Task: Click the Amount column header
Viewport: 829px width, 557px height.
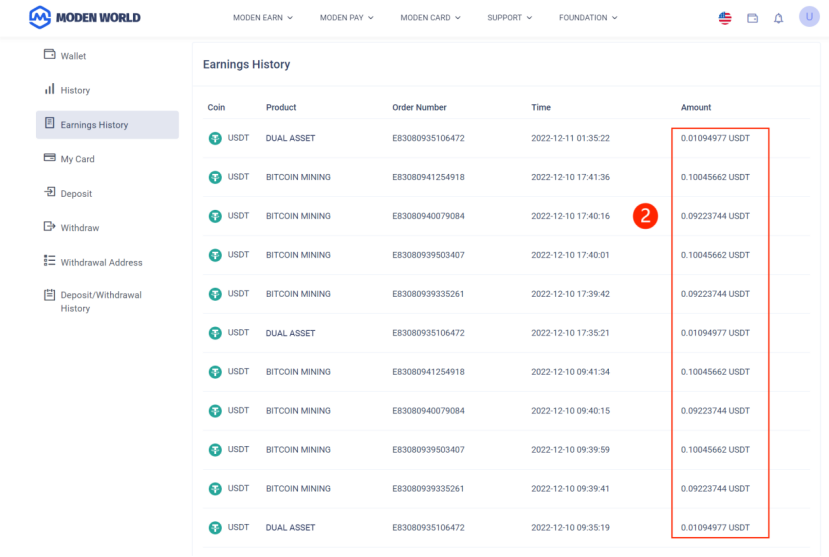Action: (696, 107)
